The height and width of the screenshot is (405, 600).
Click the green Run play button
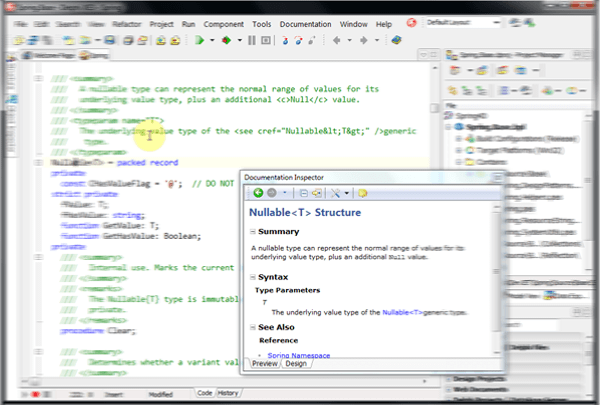(x=199, y=40)
